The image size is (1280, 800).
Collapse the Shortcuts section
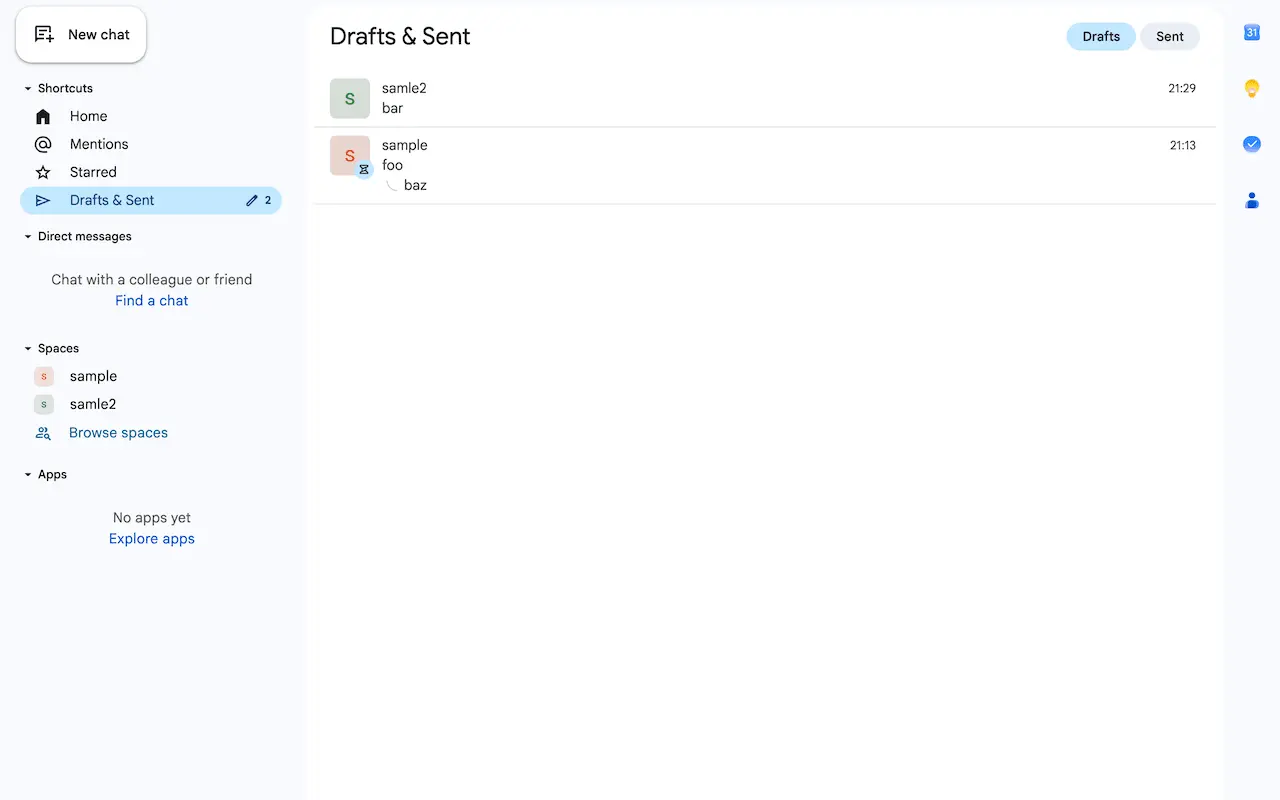28,88
